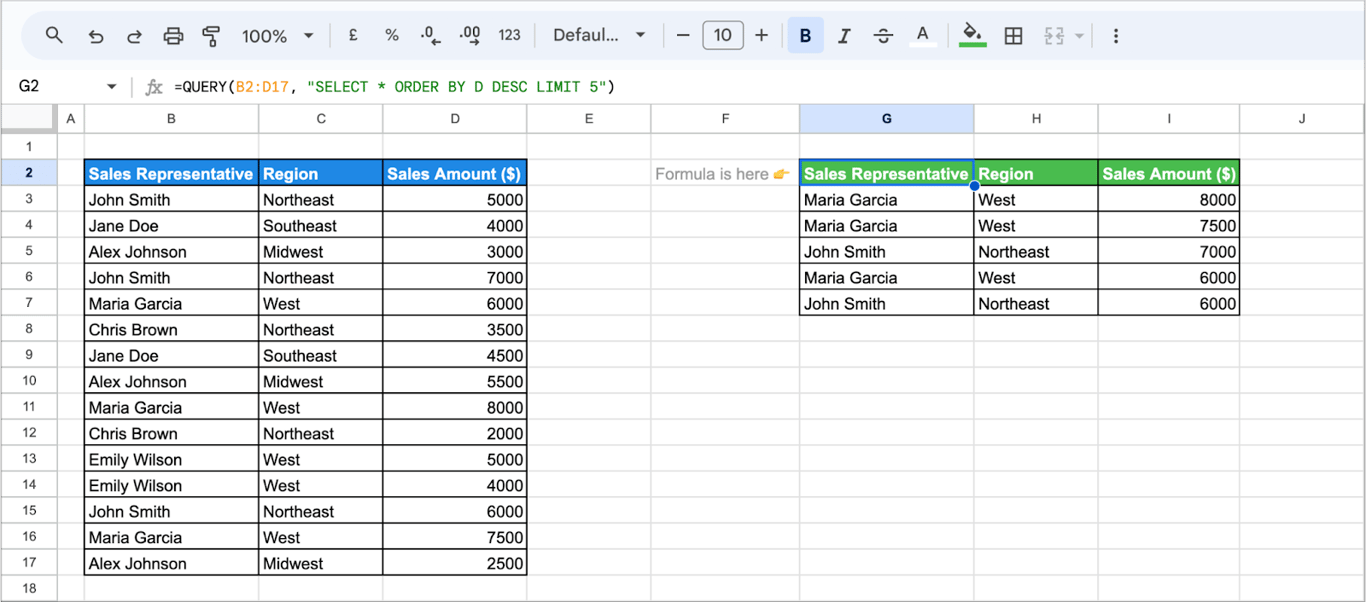Select the column B header
This screenshot has height=602, width=1366.
[171, 119]
